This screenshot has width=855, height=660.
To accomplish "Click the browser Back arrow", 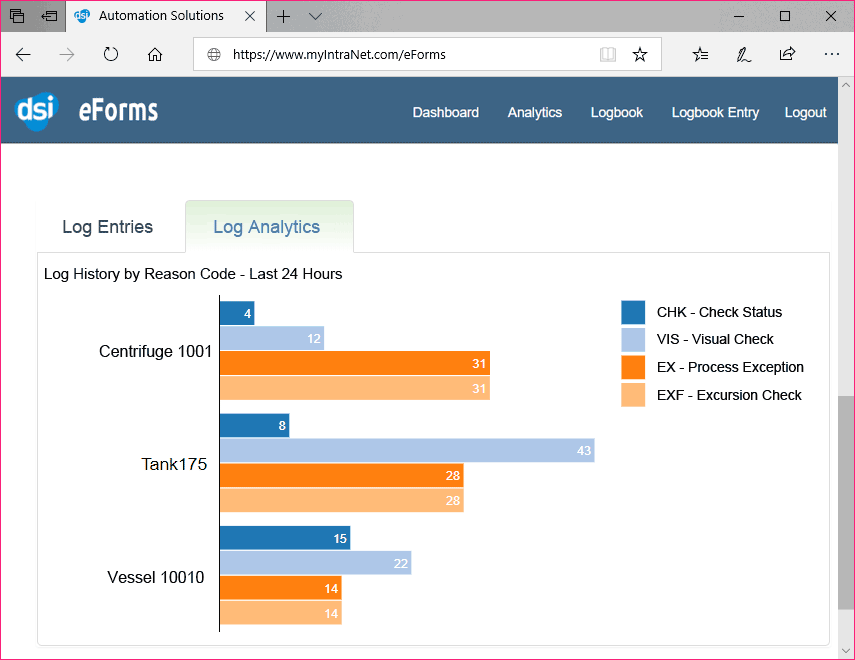I will [x=23, y=55].
